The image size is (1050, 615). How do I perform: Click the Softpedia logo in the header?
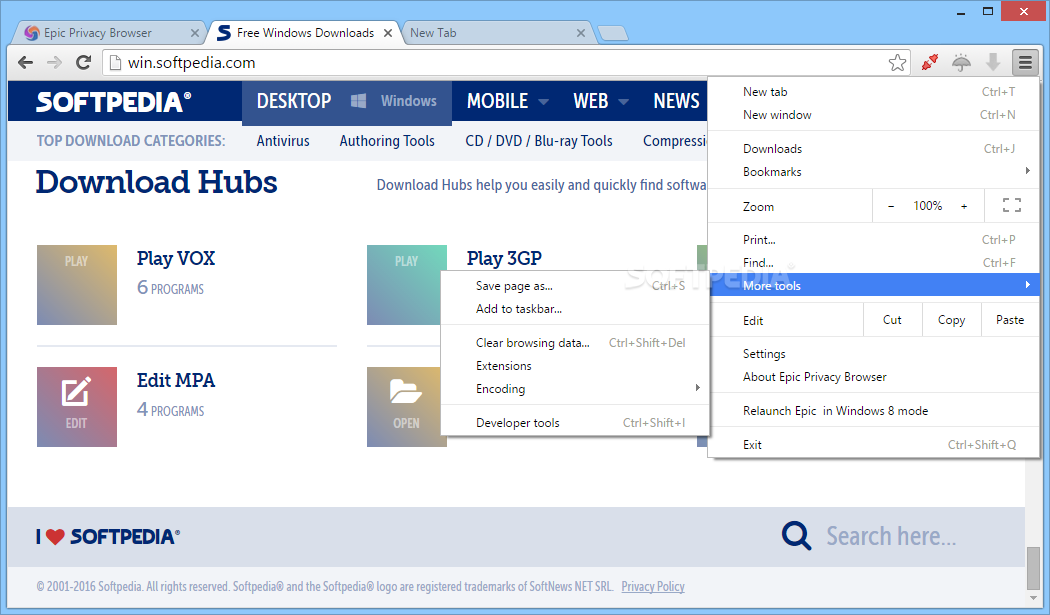coord(113,102)
